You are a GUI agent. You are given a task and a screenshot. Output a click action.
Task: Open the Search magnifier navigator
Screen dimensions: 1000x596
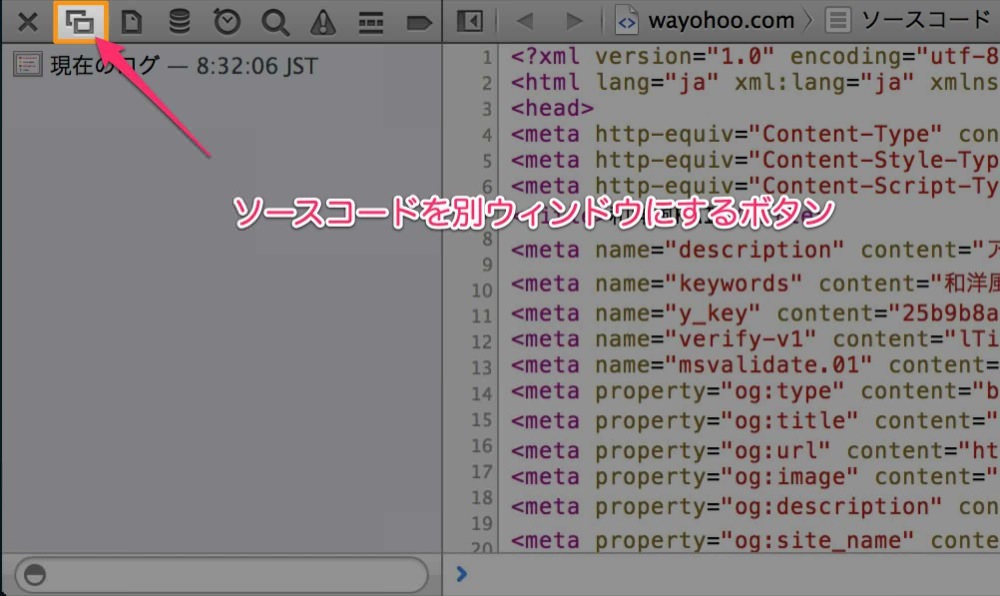(x=275, y=22)
